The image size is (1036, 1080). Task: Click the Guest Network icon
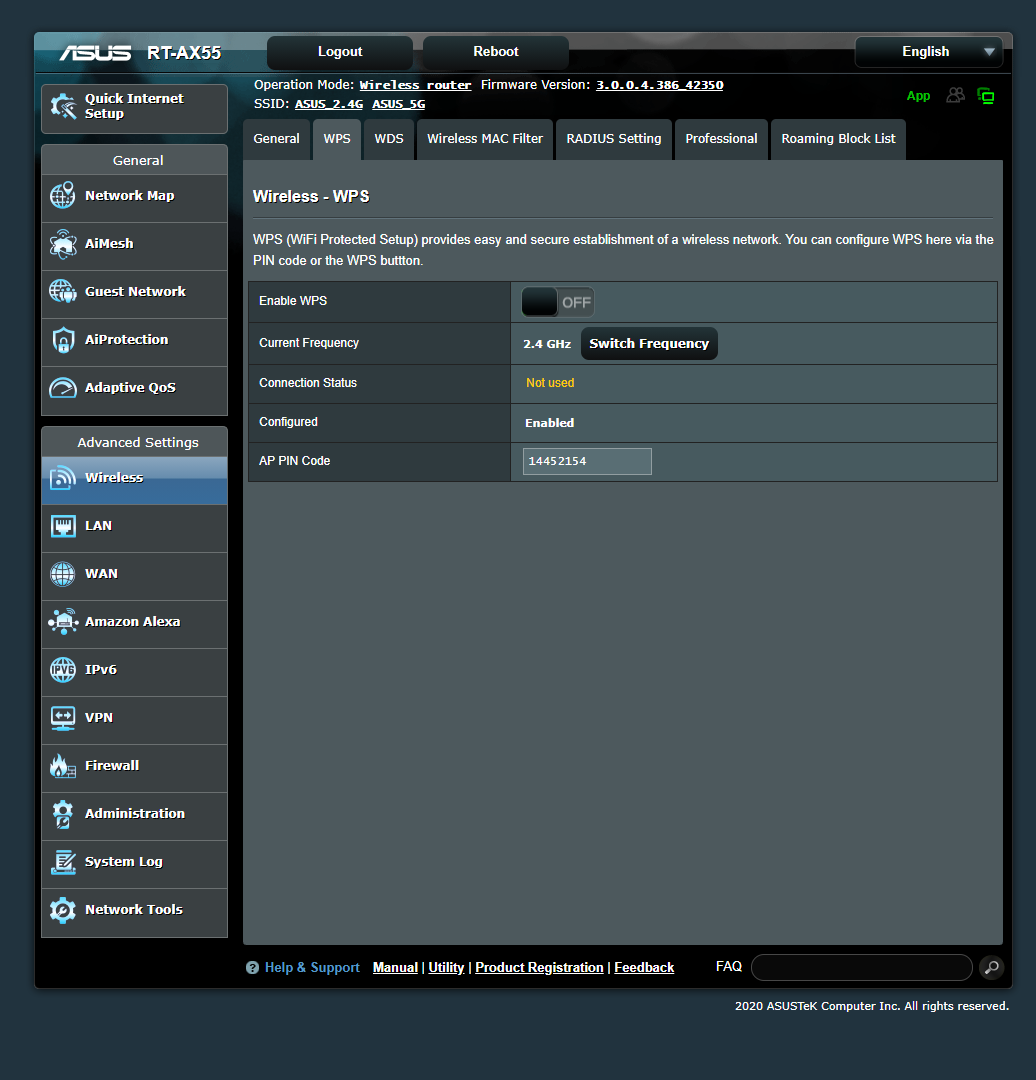63,291
